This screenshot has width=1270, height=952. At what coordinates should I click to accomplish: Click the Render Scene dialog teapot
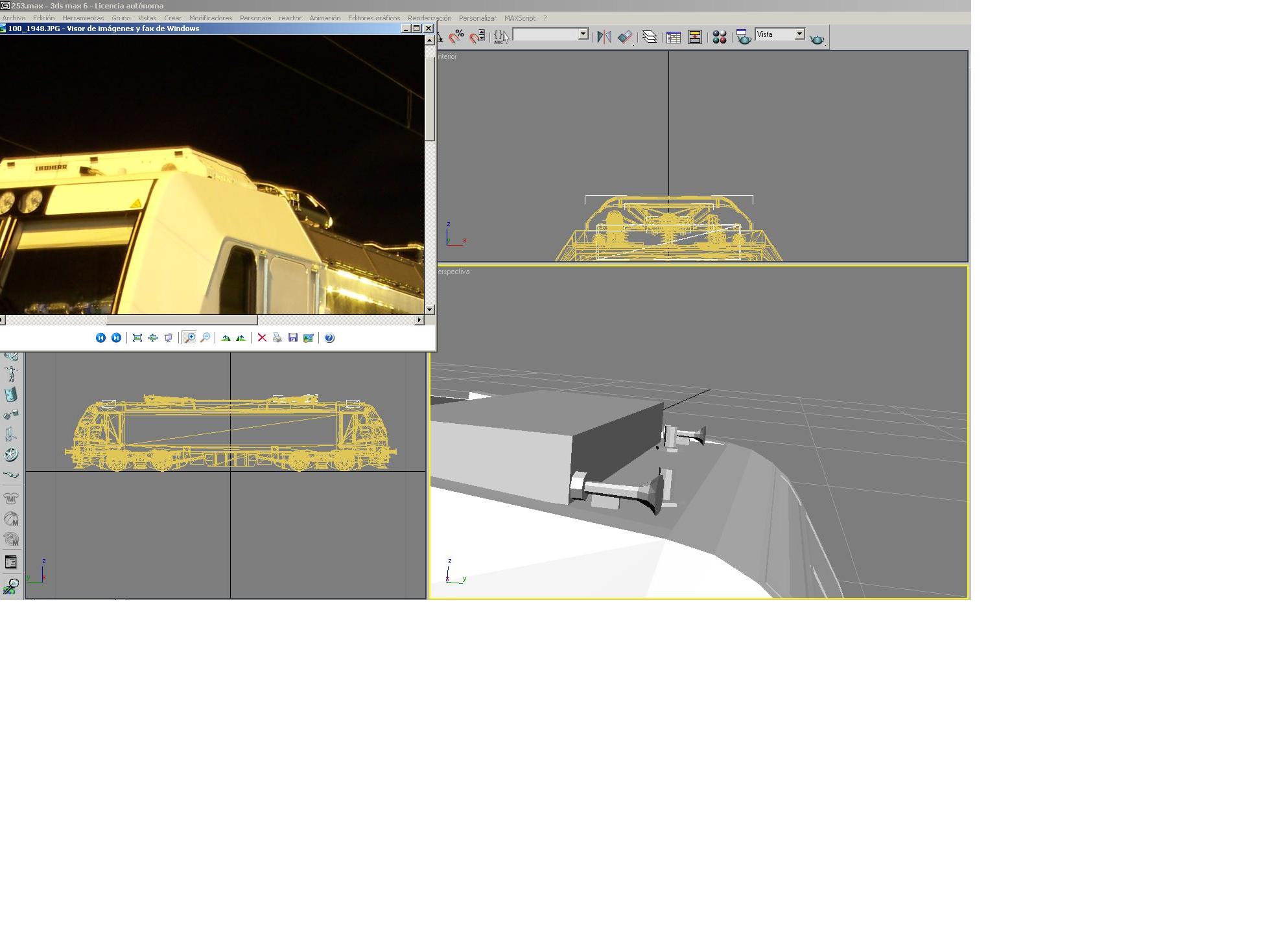pyautogui.click(x=743, y=37)
